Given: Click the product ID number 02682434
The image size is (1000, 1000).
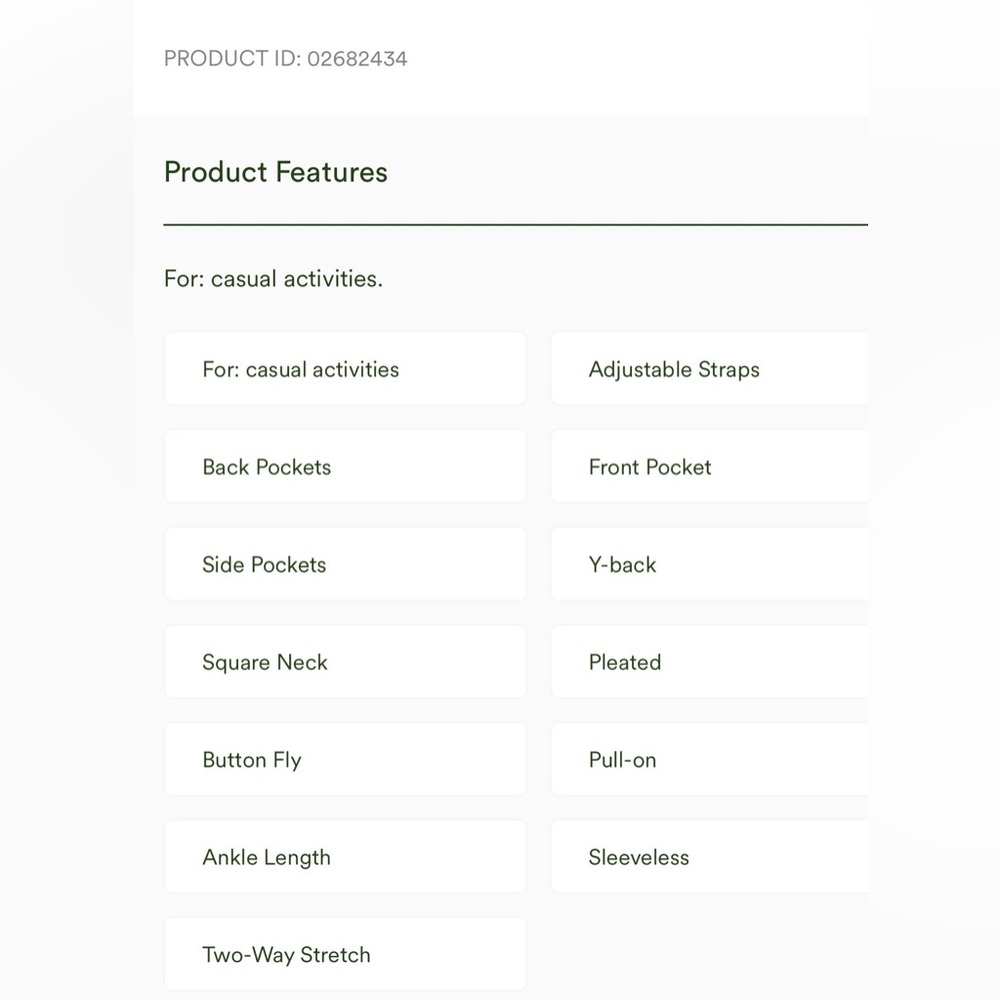Looking at the screenshot, I should (x=357, y=59).
